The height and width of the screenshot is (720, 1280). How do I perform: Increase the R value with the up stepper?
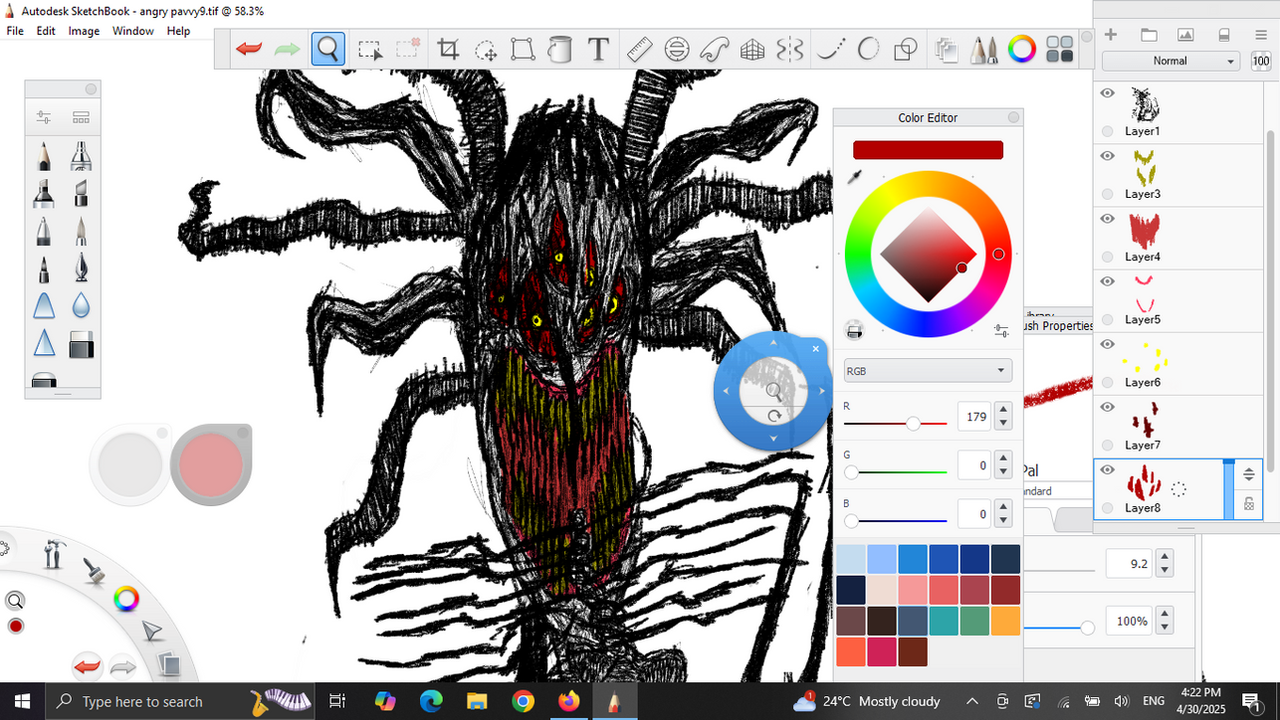pyautogui.click(x=1003, y=410)
